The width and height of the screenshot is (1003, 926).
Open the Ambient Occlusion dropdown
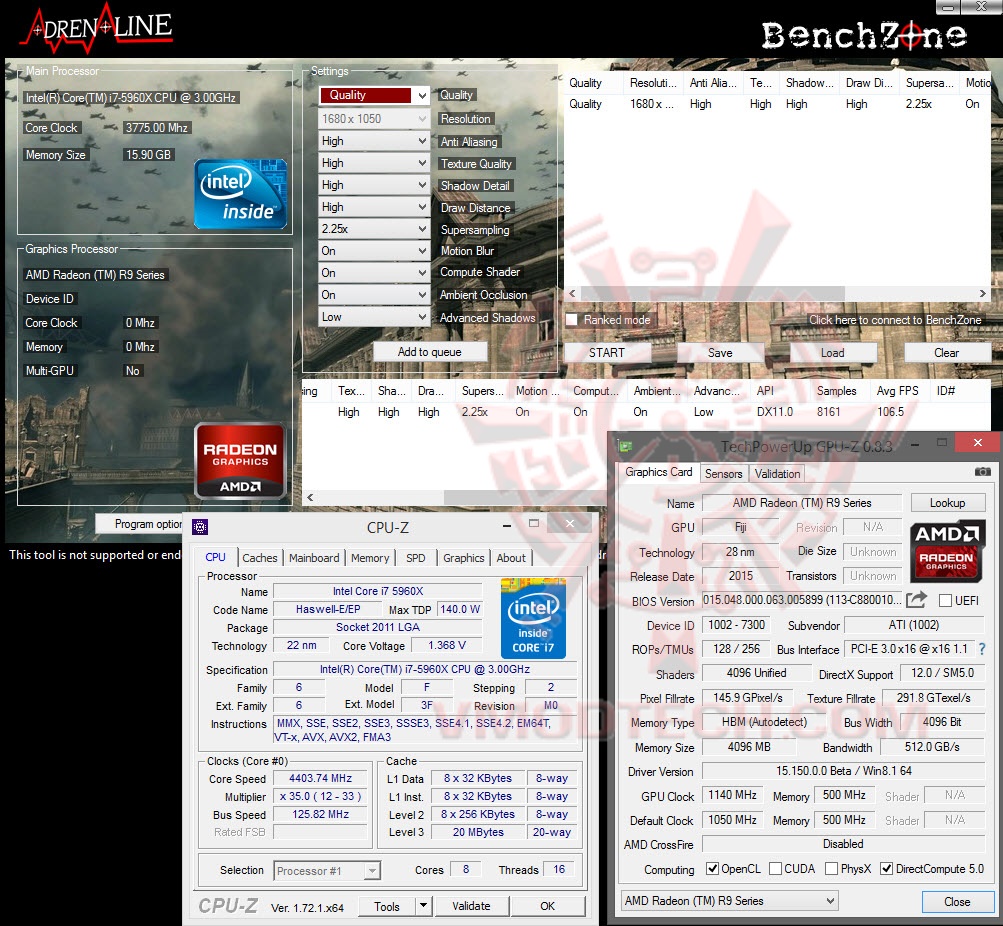pos(374,295)
